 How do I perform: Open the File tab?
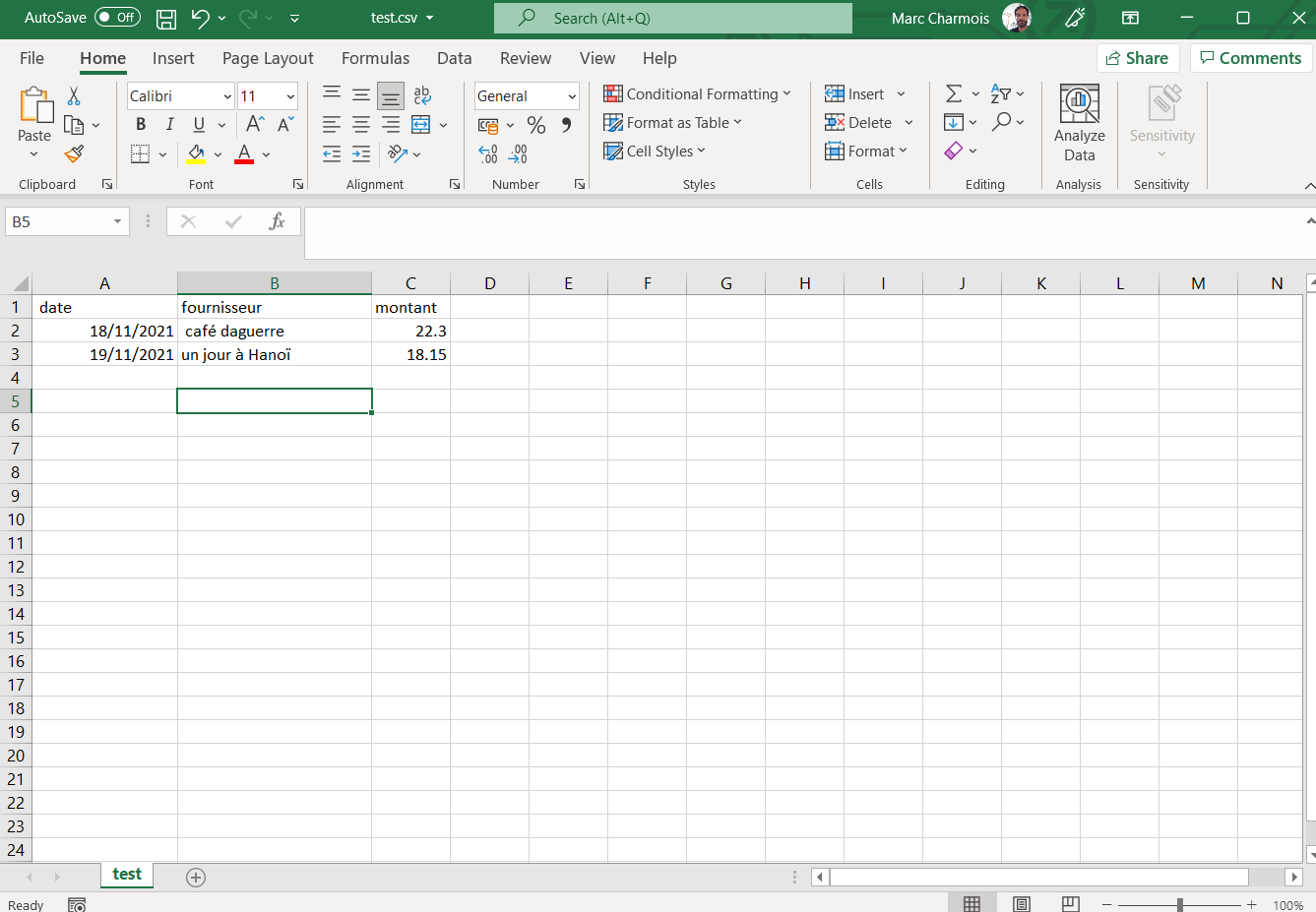tap(31, 58)
